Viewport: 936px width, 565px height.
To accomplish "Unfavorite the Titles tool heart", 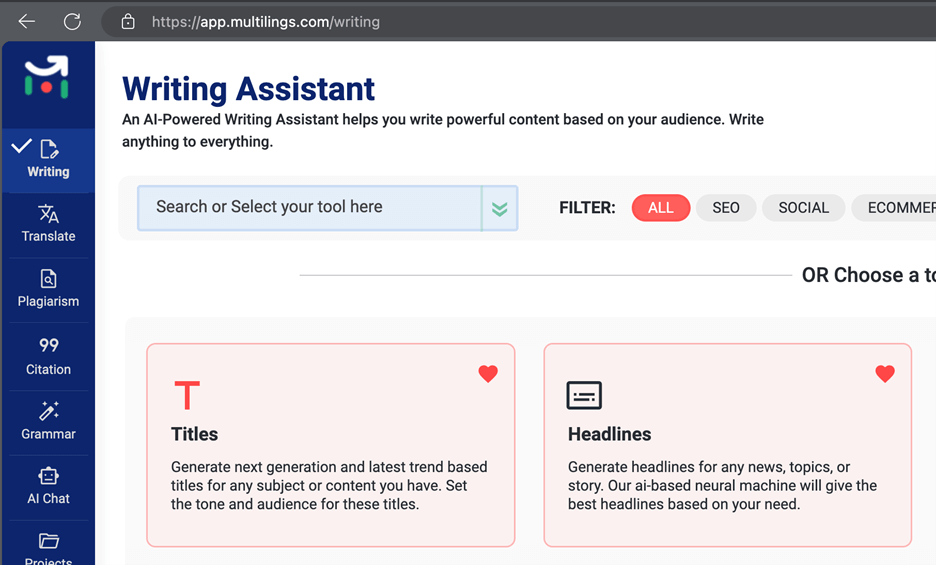I will tap(488, 374).
